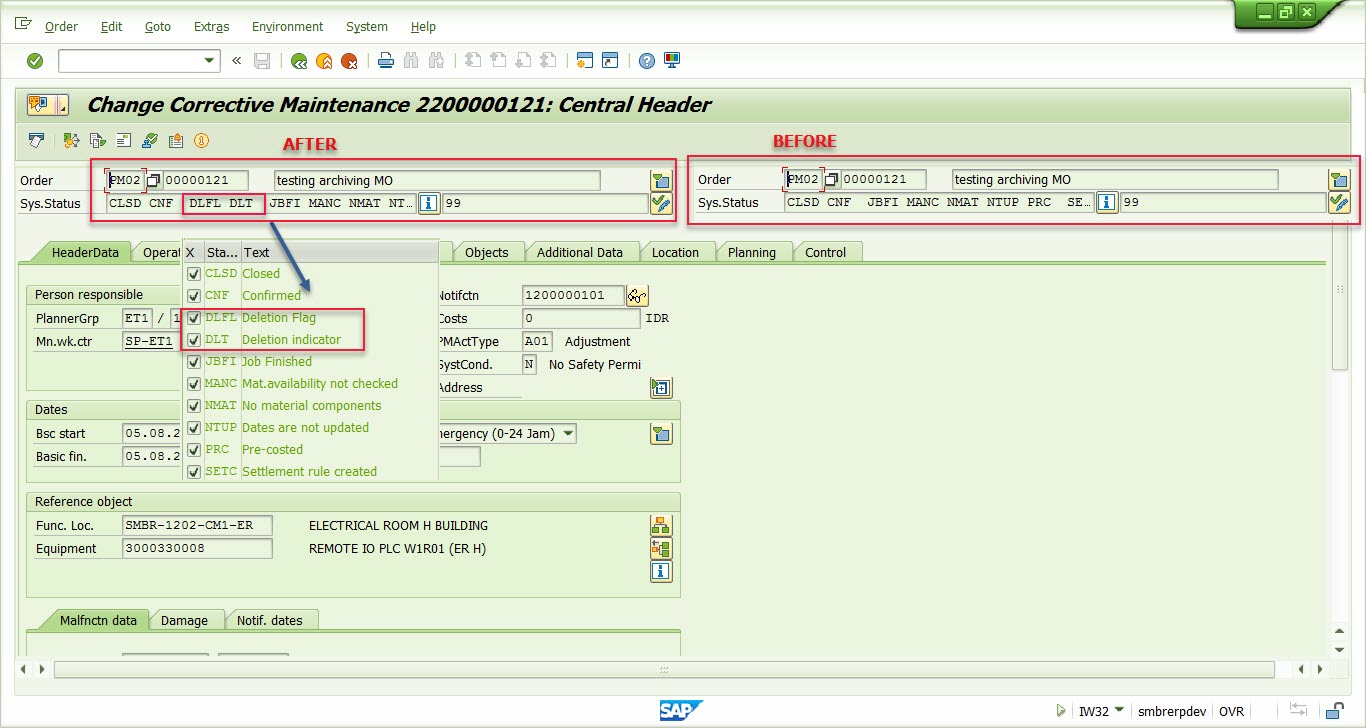This screenshot has width=1366, height=728.
Task: Click the red Cancel icon
Action: [349, 61]
